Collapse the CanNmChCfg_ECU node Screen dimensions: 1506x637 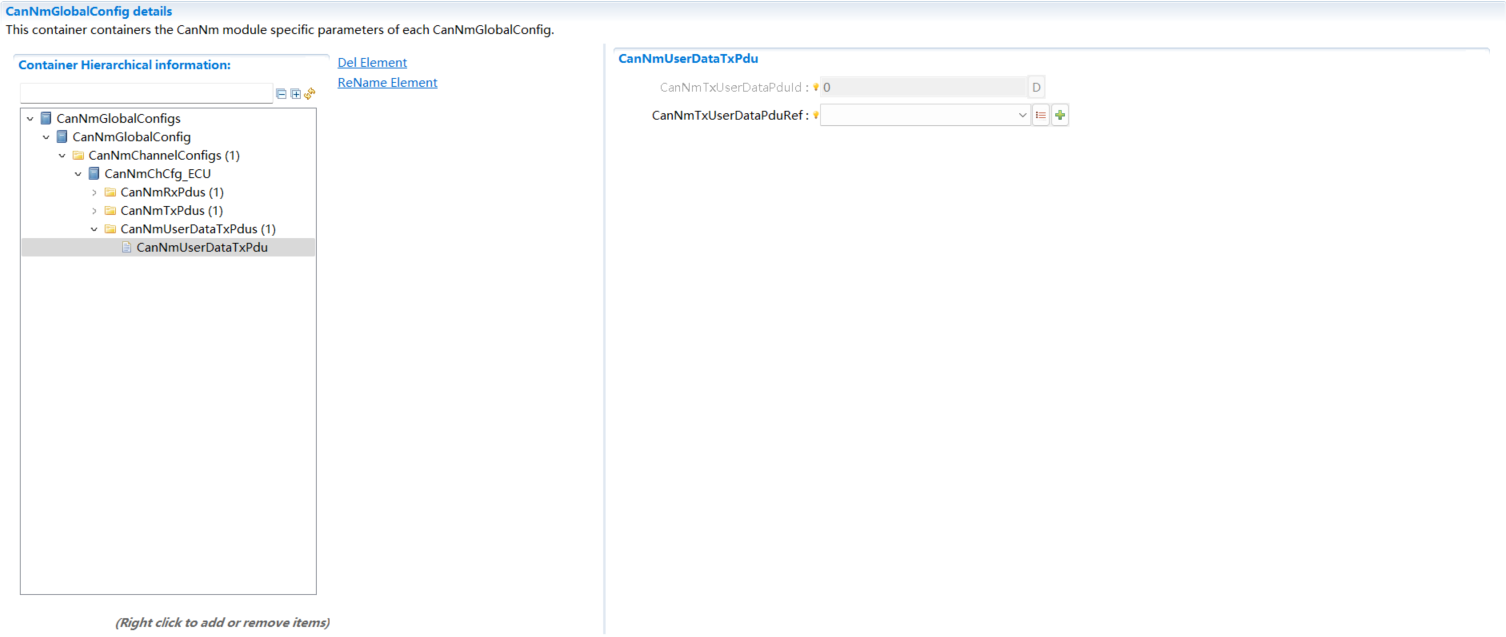coord(79,174)
